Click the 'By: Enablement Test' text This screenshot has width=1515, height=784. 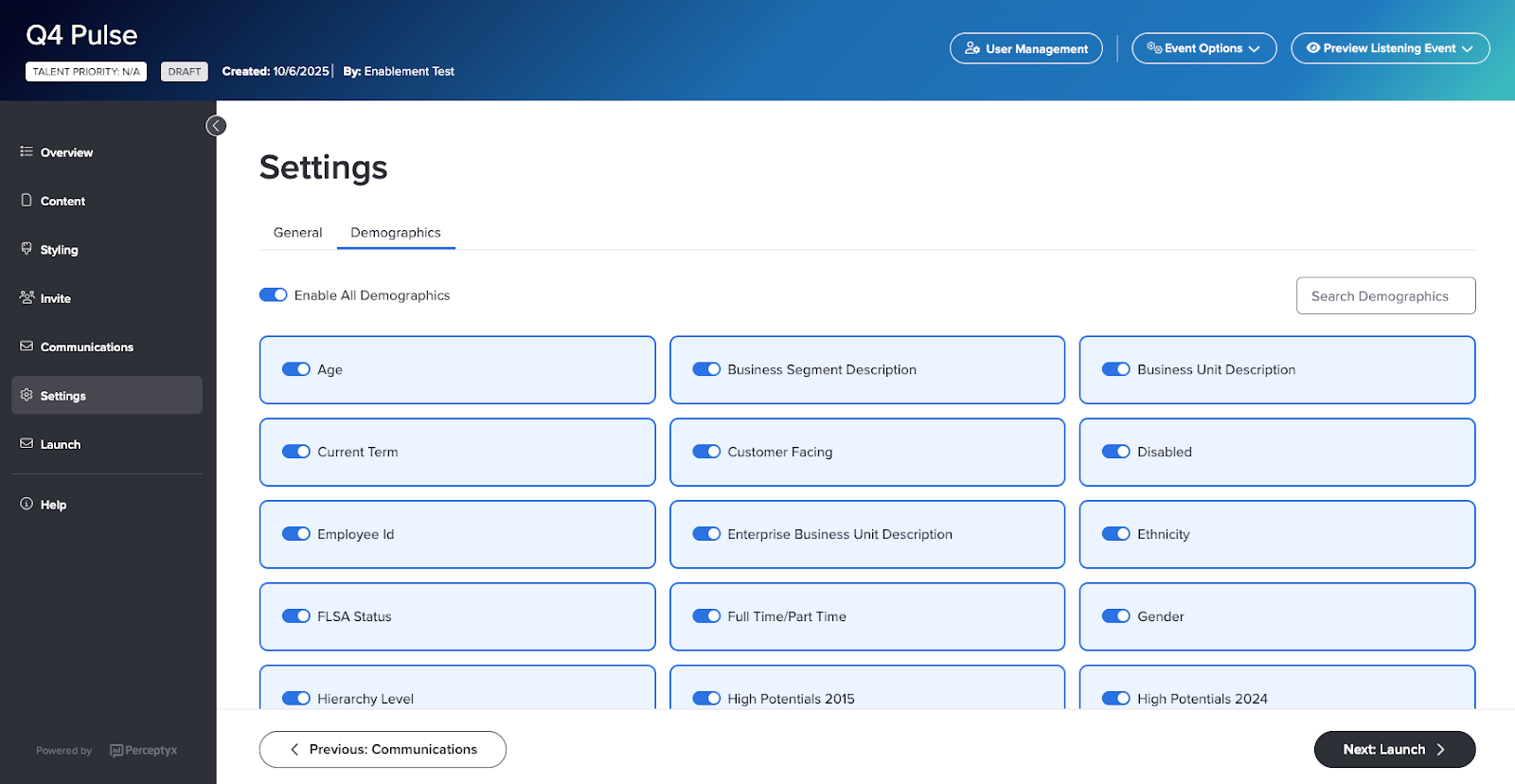[399, 71]
